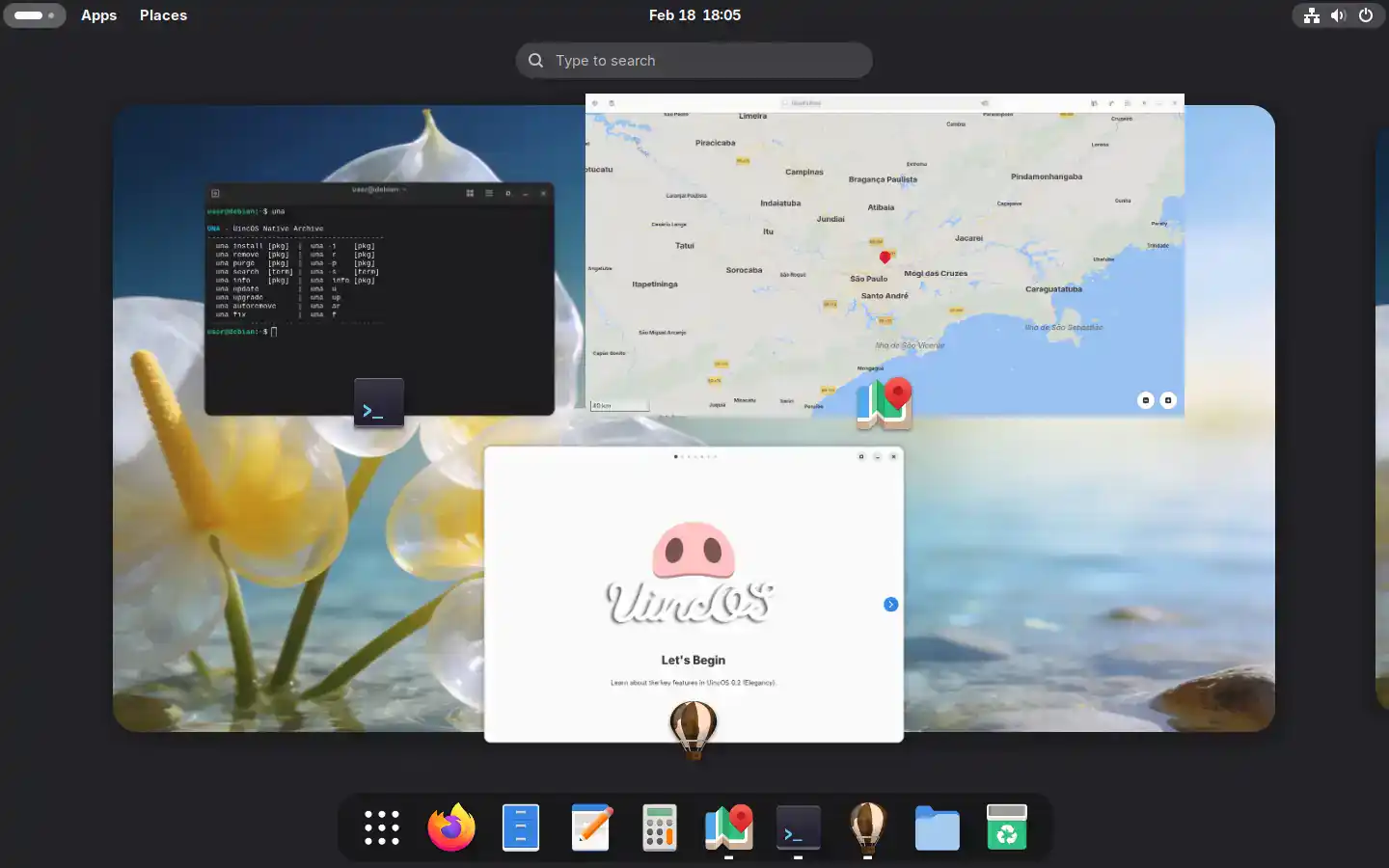The height and width of the screenshot is (868, 1389).
Task: Show the Terminal tab overview grid
Action: coord(470,193)
